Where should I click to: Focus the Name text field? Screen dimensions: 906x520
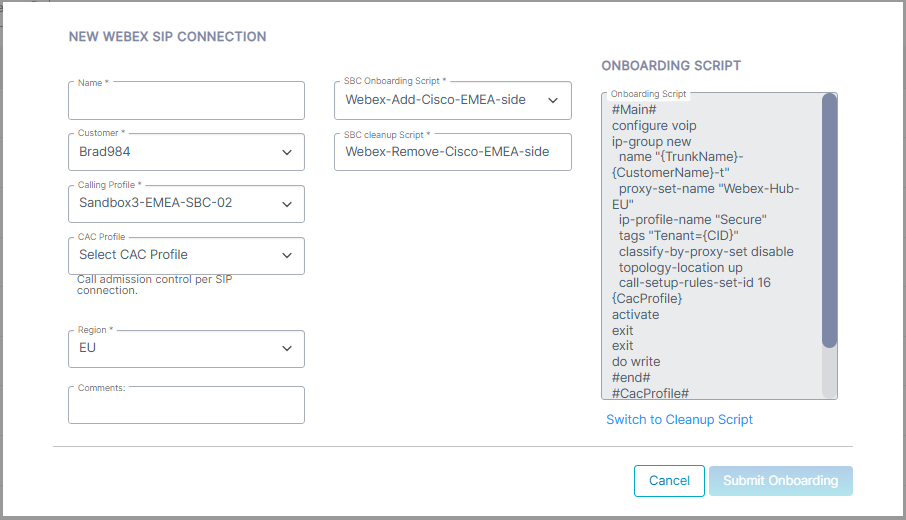pos(186,102)
